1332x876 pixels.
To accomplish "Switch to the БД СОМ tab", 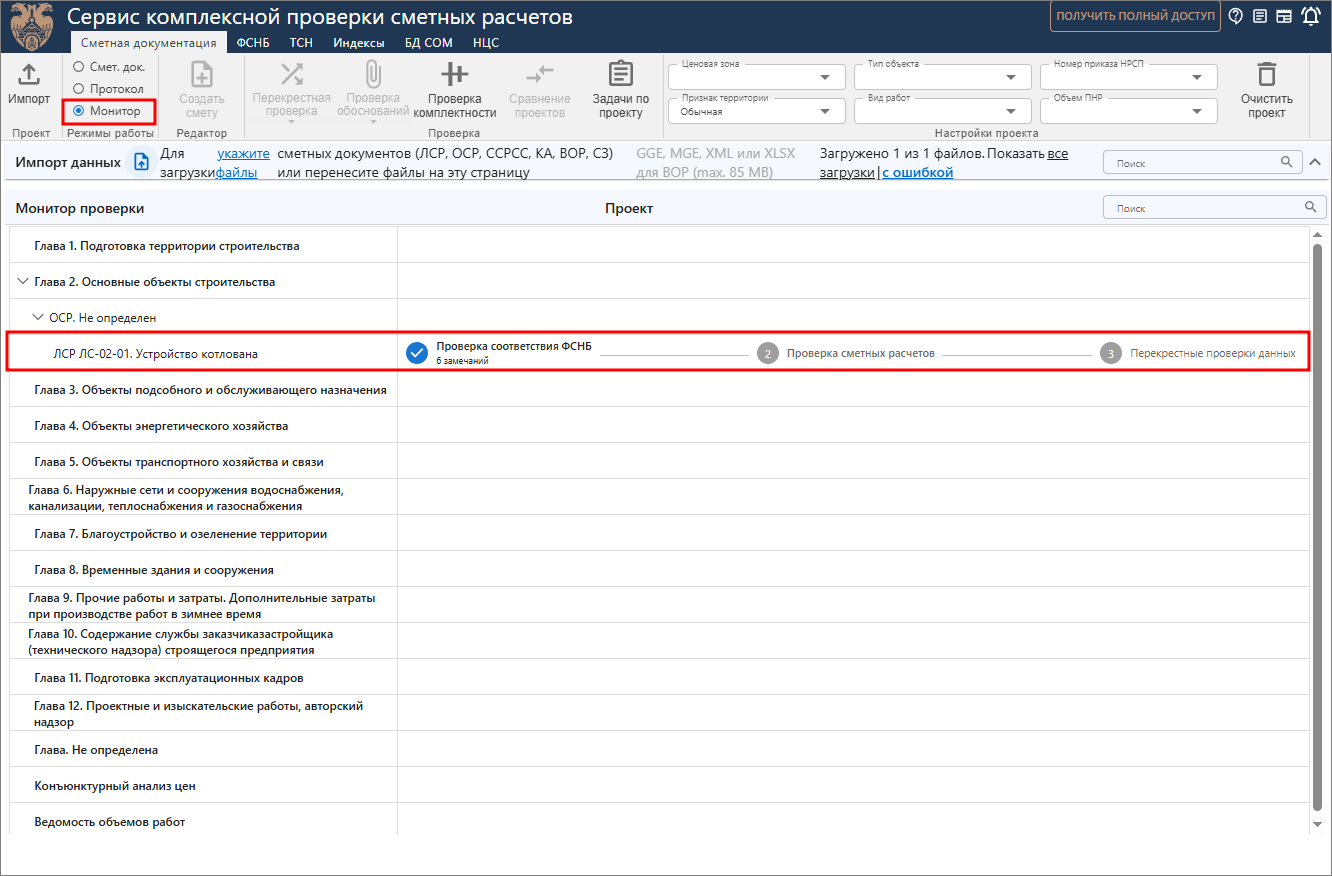I will tap(429, 43).
